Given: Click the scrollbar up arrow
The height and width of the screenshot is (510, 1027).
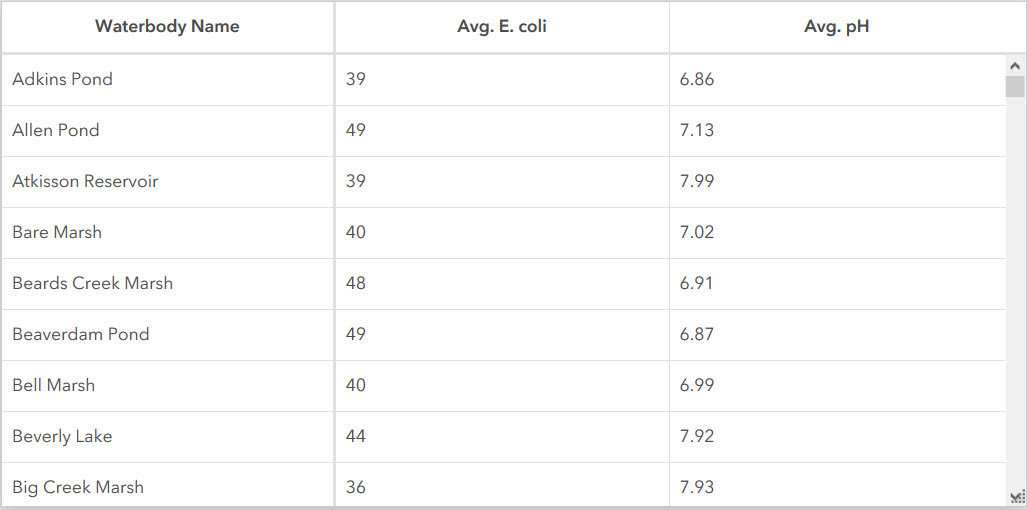Looking at the screenshot, I should [x=1015, y=66].
